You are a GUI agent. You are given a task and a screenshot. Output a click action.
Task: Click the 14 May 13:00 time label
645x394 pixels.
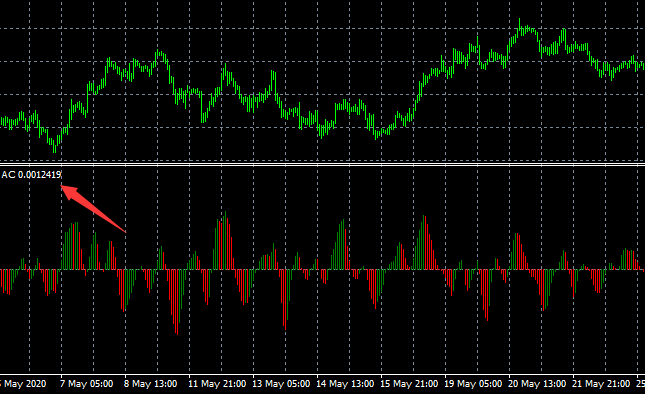[x=345, y=384]
